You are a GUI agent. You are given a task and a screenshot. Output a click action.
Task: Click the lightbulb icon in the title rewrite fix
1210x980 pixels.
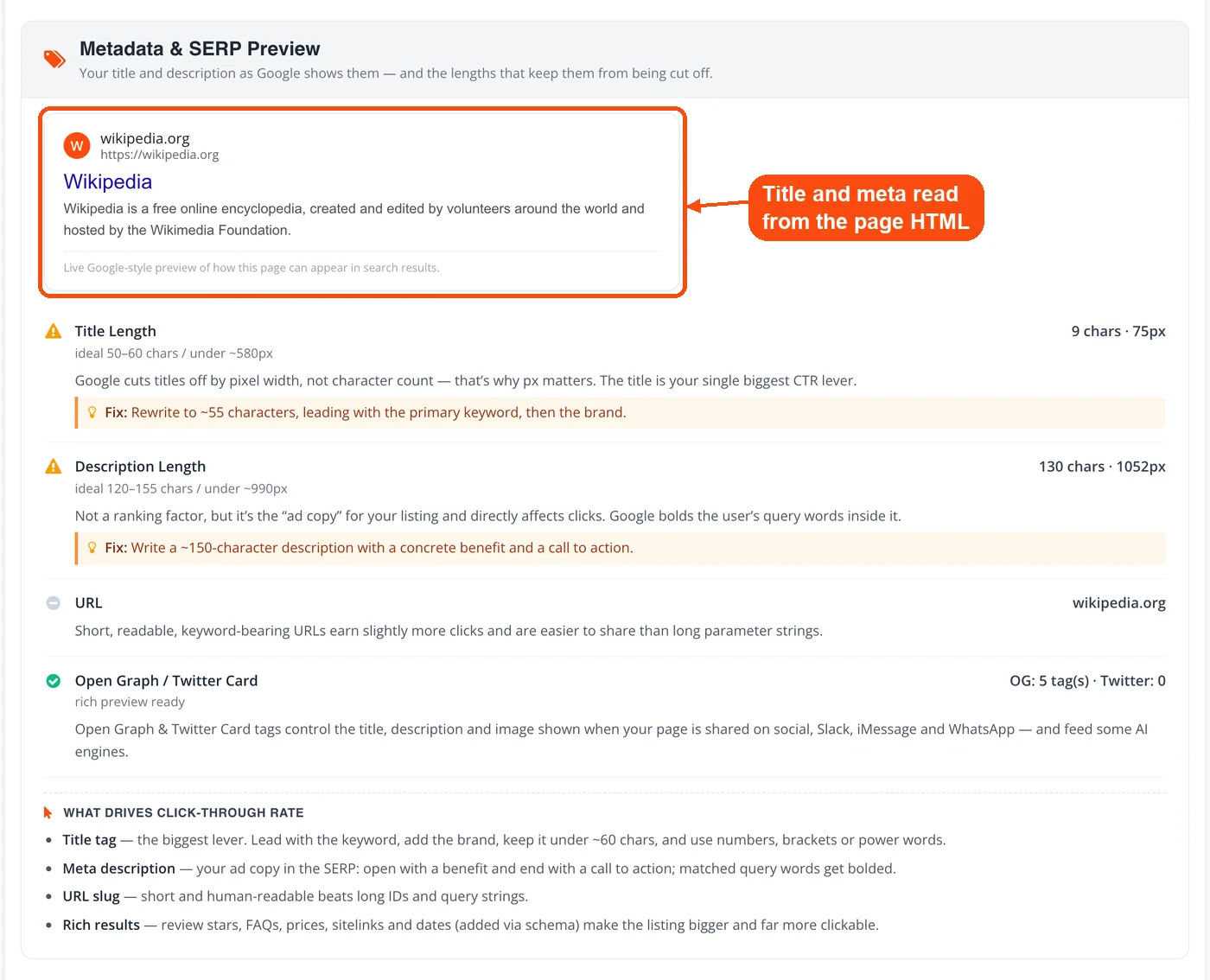click(x=92, y=412)
